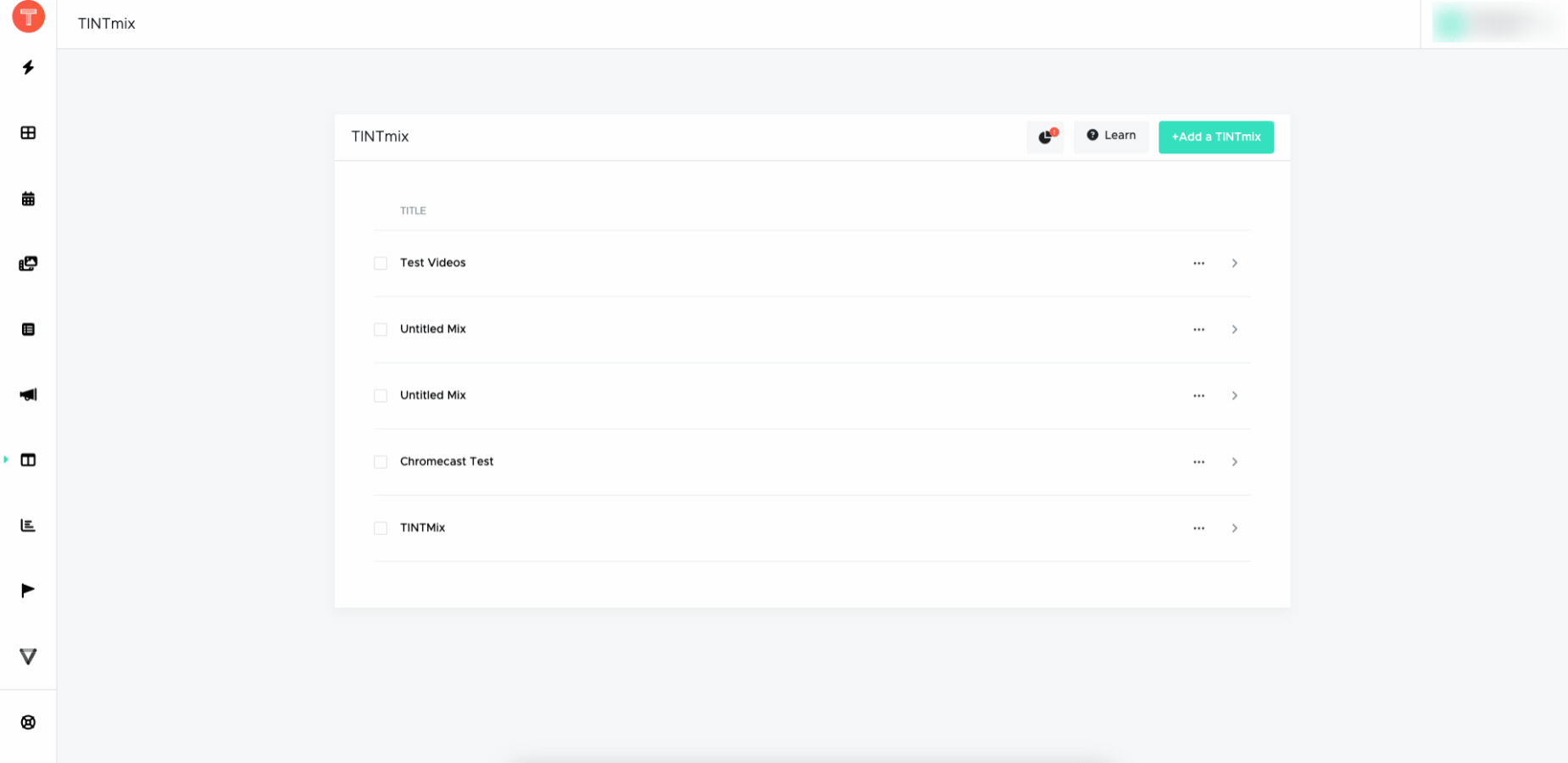
Task: Click the +Add a TINTmix button
Action: tap(1215, 136)
